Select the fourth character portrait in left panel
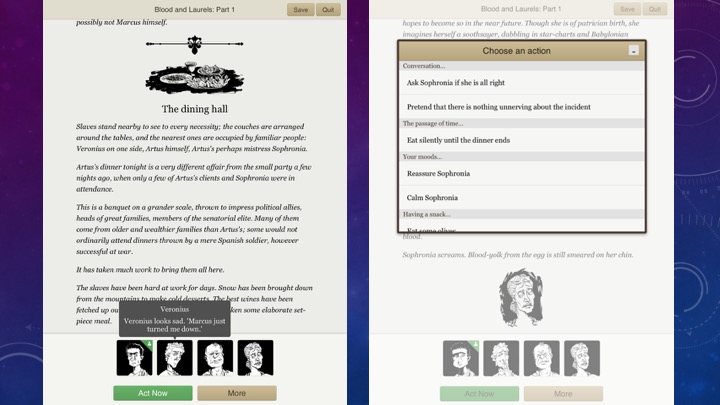 (x=255, y=358)
